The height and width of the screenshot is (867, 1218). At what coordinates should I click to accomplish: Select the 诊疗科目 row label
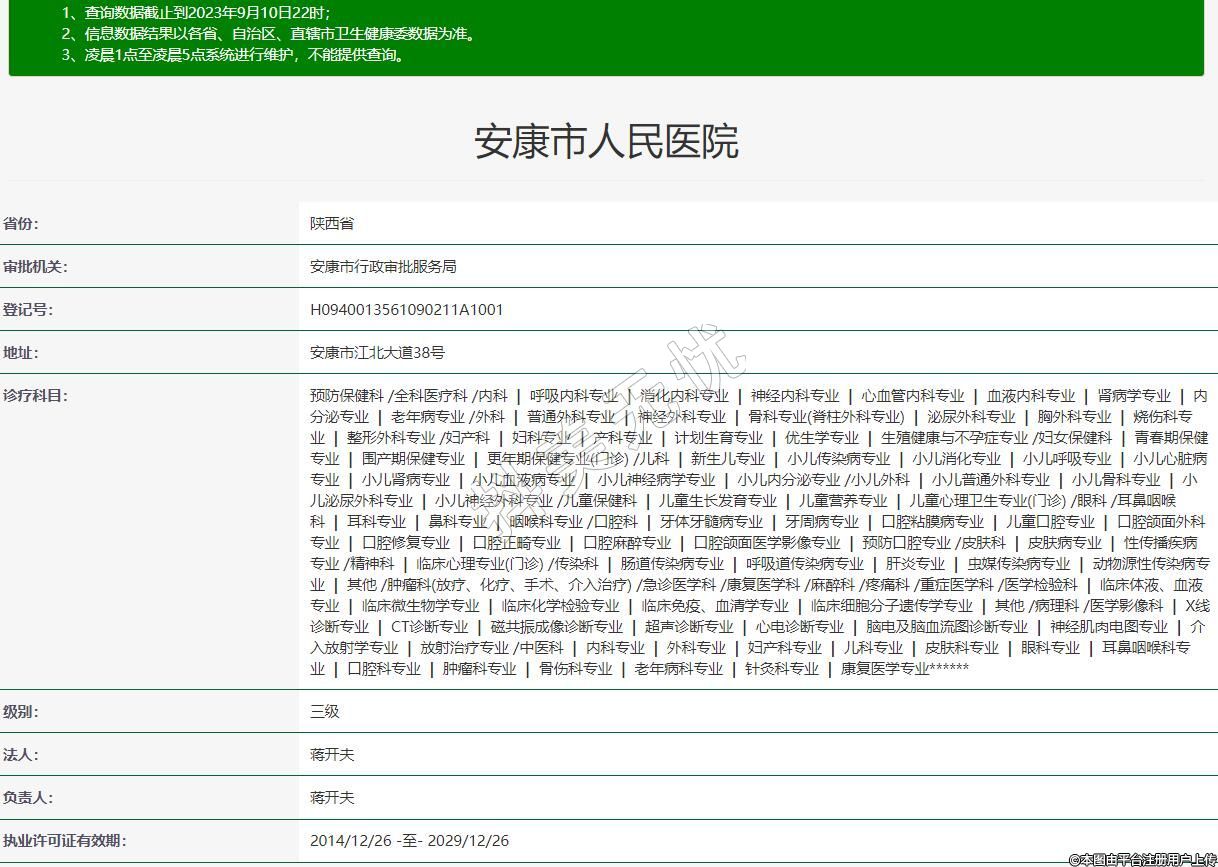pyautogui.click(x=35, y=396)
